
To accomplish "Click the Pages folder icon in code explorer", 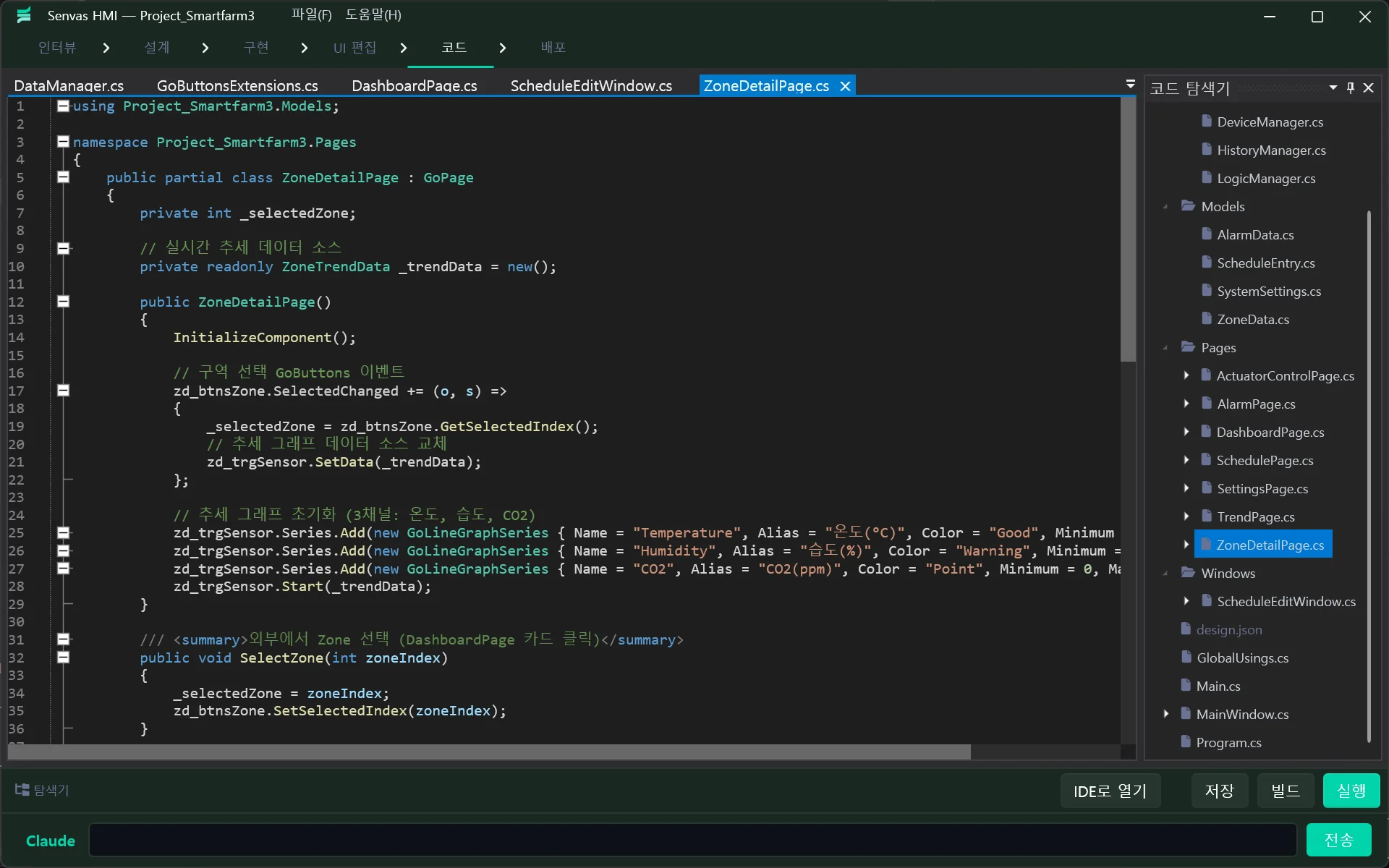I will pyautogui.click(x=1187, y=347).
